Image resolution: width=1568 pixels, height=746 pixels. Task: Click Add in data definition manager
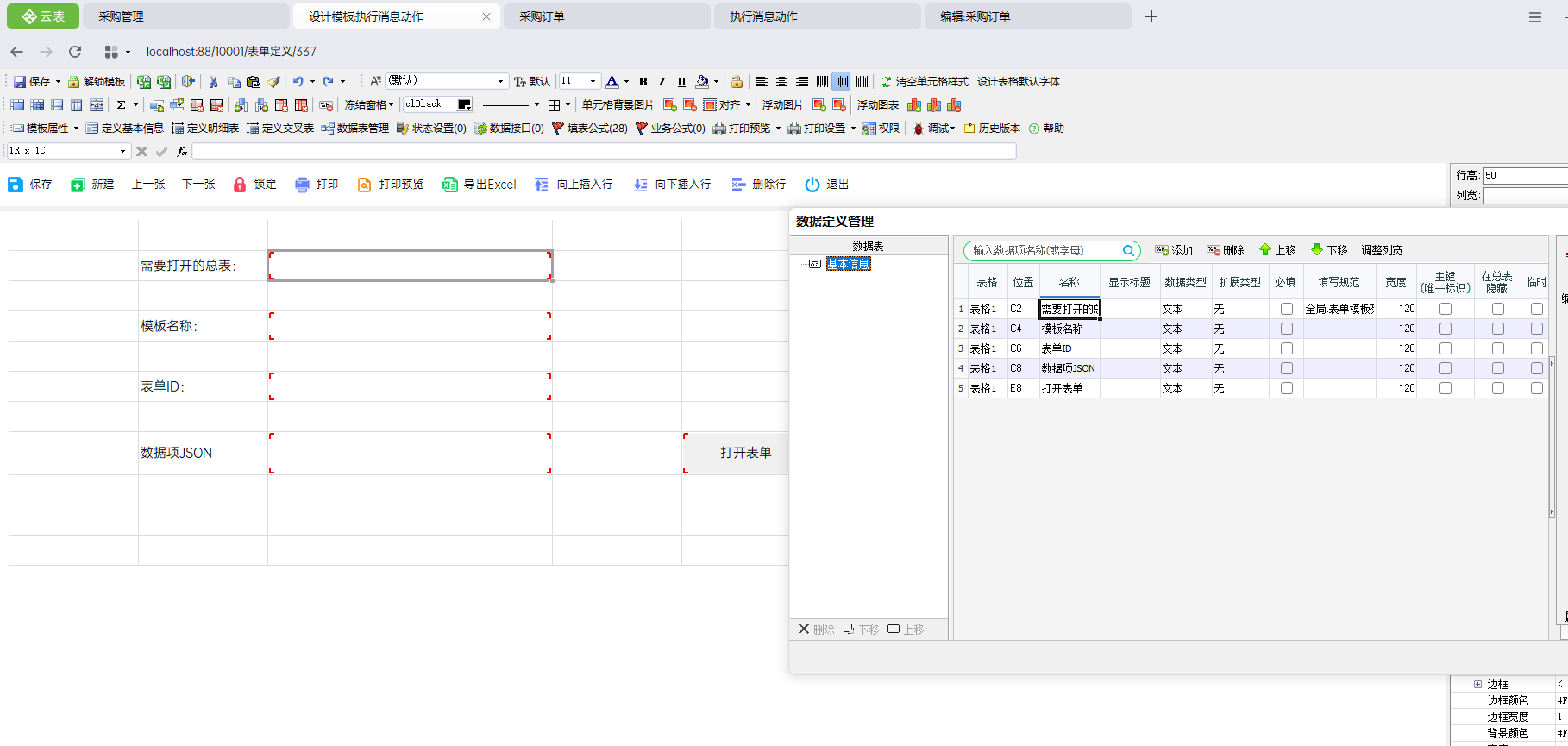tap(1174, 250)
